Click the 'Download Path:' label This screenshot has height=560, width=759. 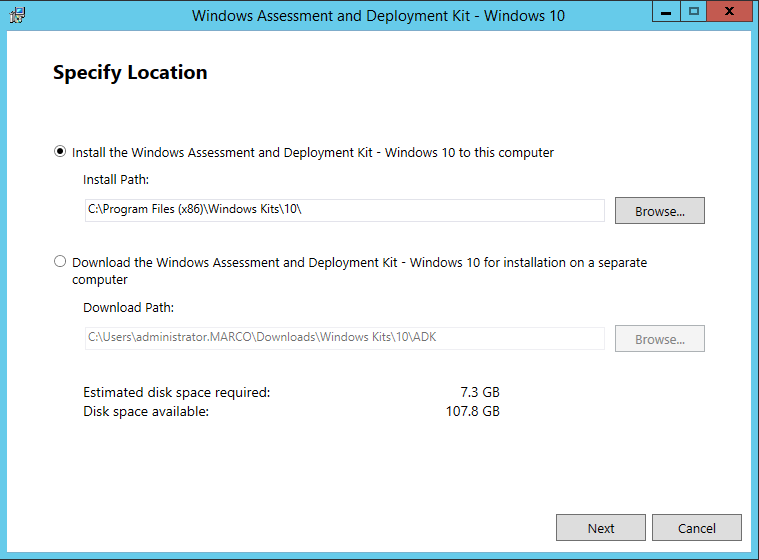click(x=128, y=307)
